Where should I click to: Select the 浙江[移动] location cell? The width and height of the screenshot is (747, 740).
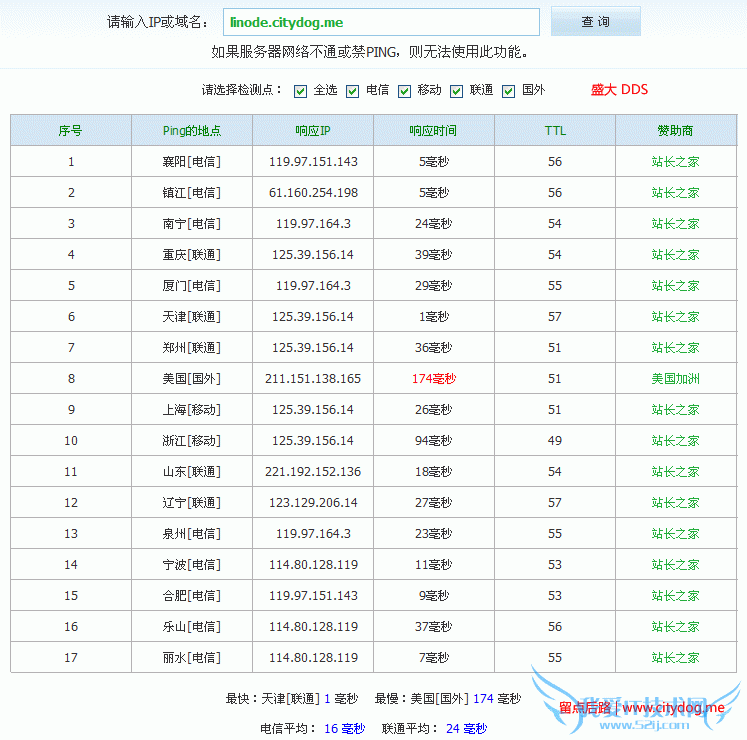[192, 440]
